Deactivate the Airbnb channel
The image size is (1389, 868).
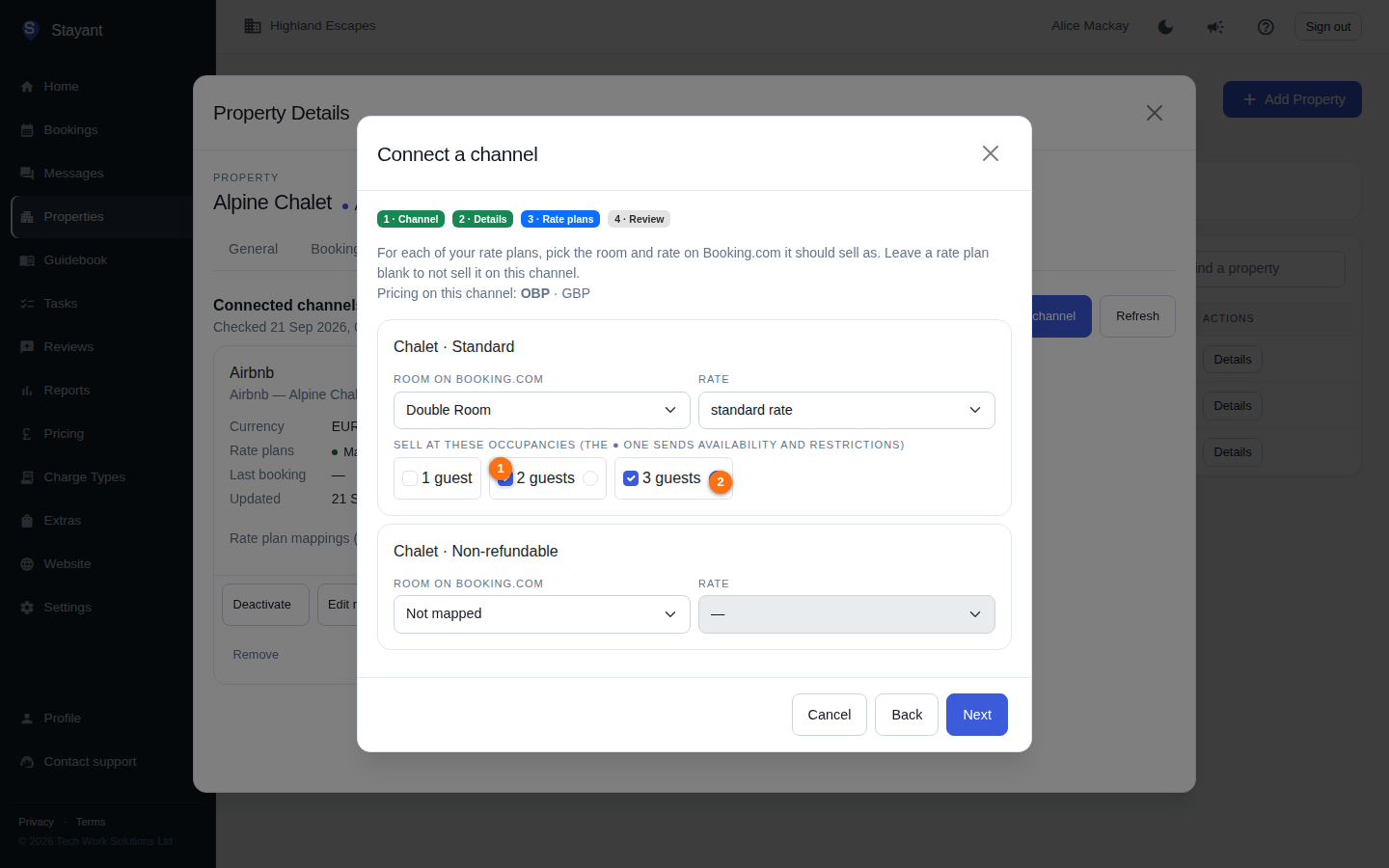coord(265,605)
